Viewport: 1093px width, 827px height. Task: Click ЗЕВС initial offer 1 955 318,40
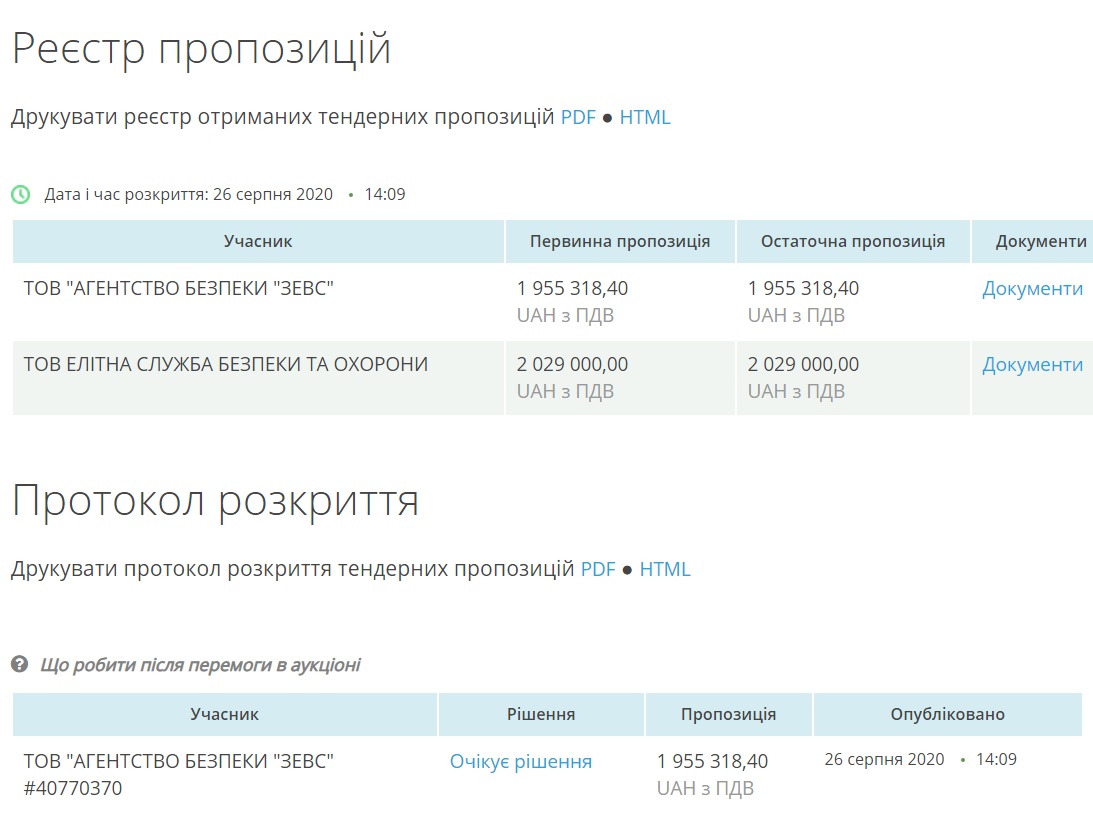click(572, 288)
